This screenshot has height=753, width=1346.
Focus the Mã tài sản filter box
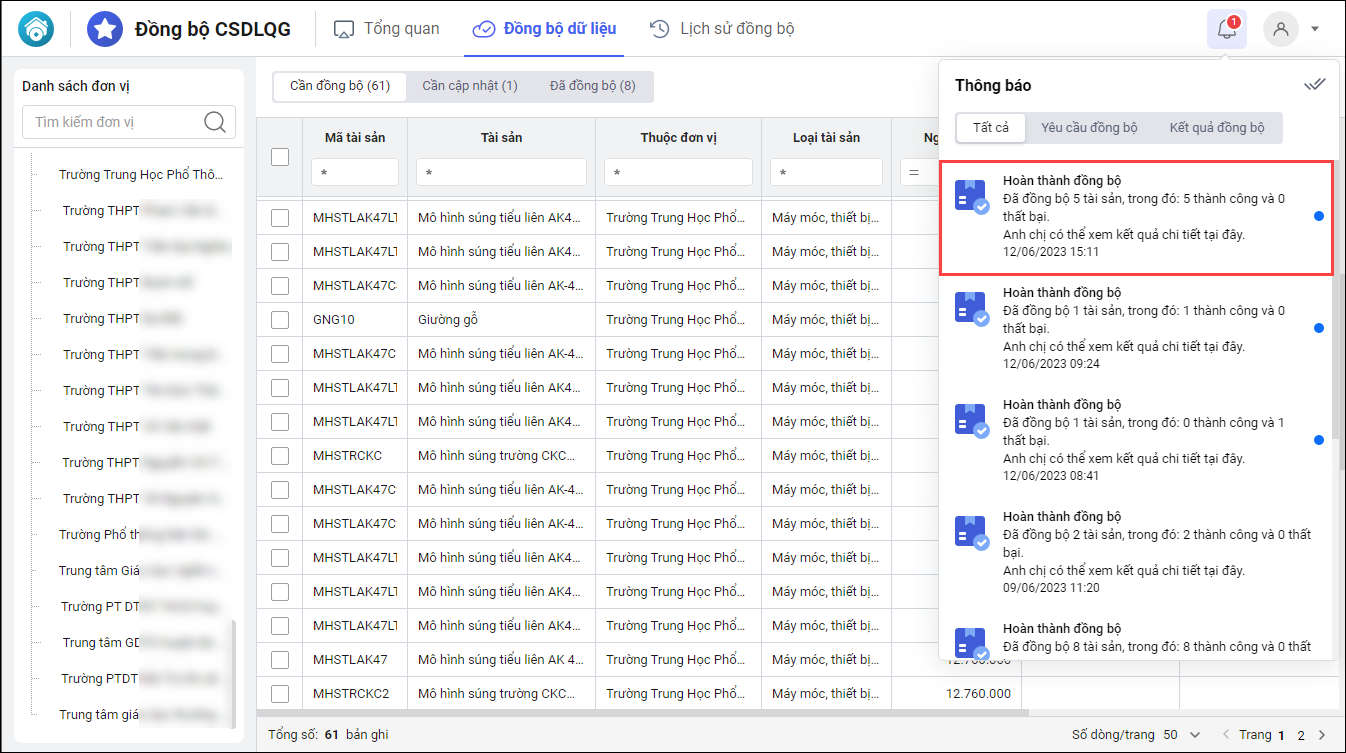[x=355, y=172]
